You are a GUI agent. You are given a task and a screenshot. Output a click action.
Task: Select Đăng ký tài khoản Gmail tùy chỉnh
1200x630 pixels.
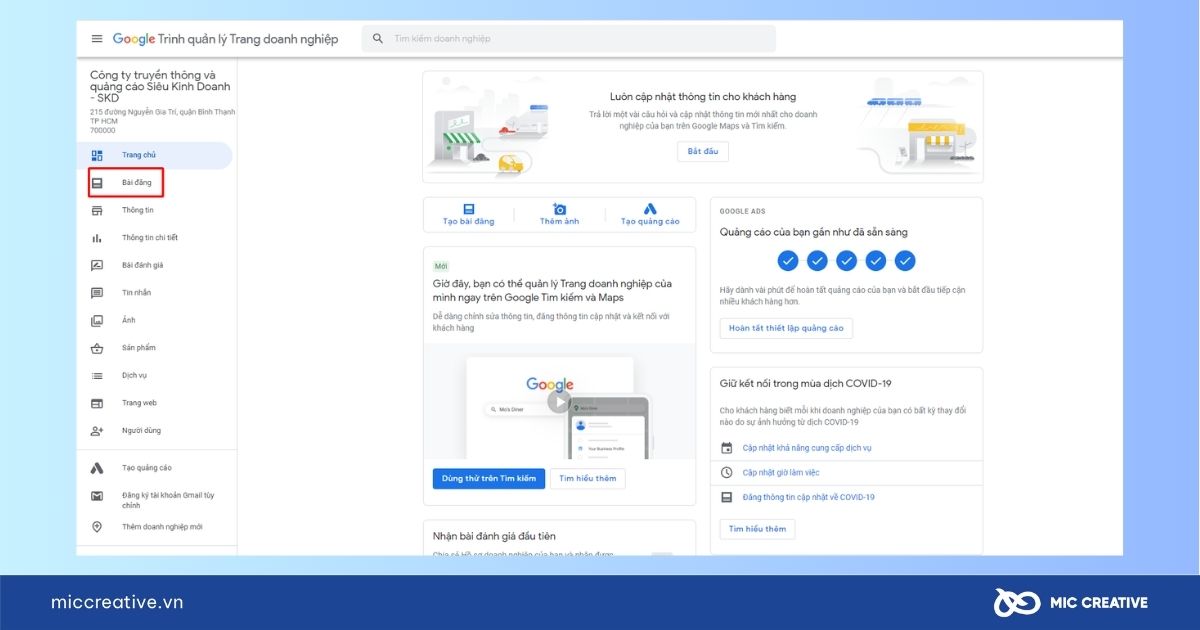pyautogui.click(x=168, y=500)
